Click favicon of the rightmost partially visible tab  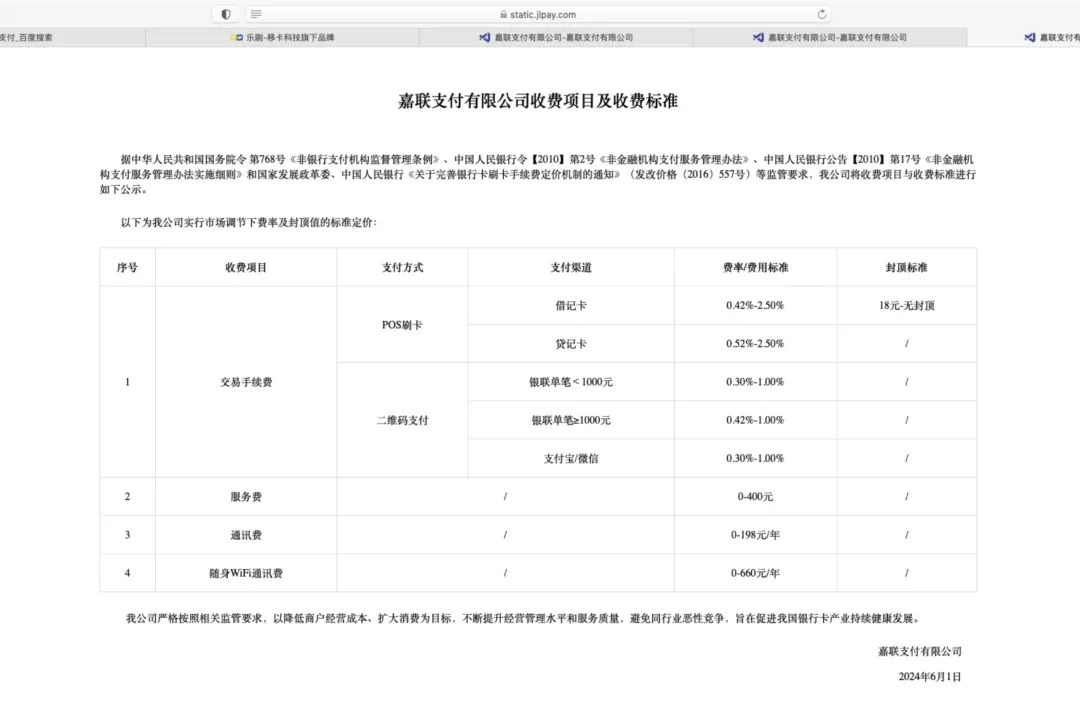(1029, 38)
